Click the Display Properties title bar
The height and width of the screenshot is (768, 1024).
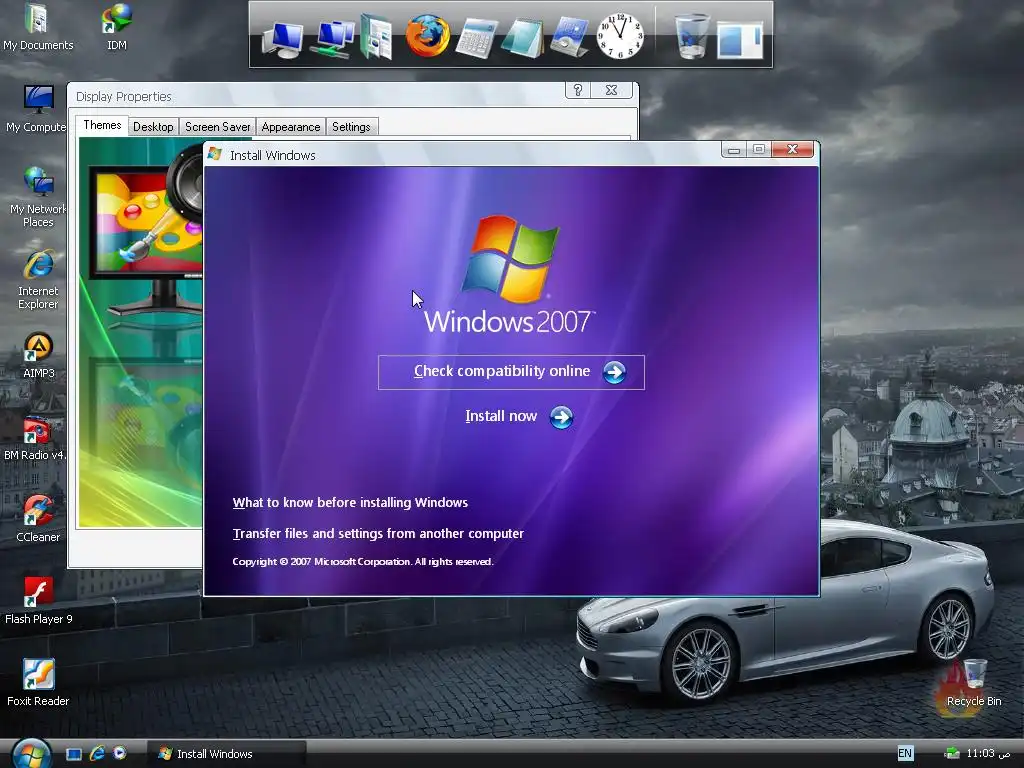pos(316,96)
